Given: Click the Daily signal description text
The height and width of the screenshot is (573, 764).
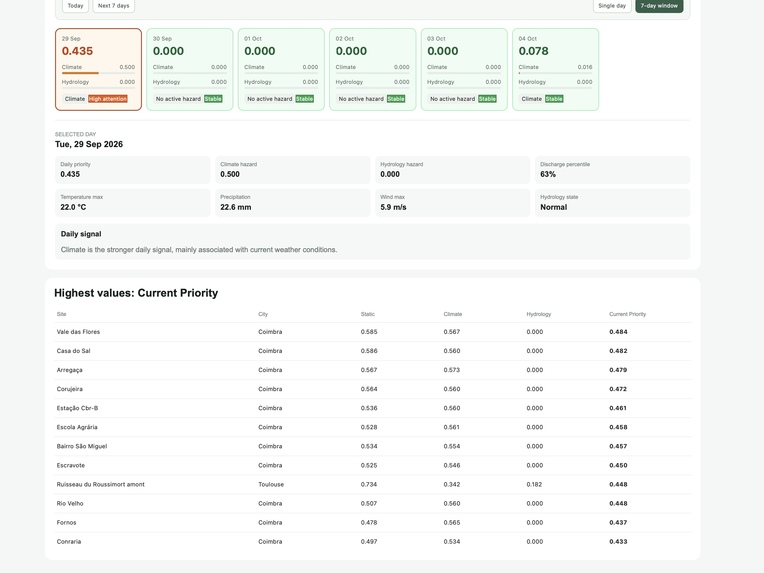Looking at the screenshot, I should pyautogui.click(x=199, y=249).
